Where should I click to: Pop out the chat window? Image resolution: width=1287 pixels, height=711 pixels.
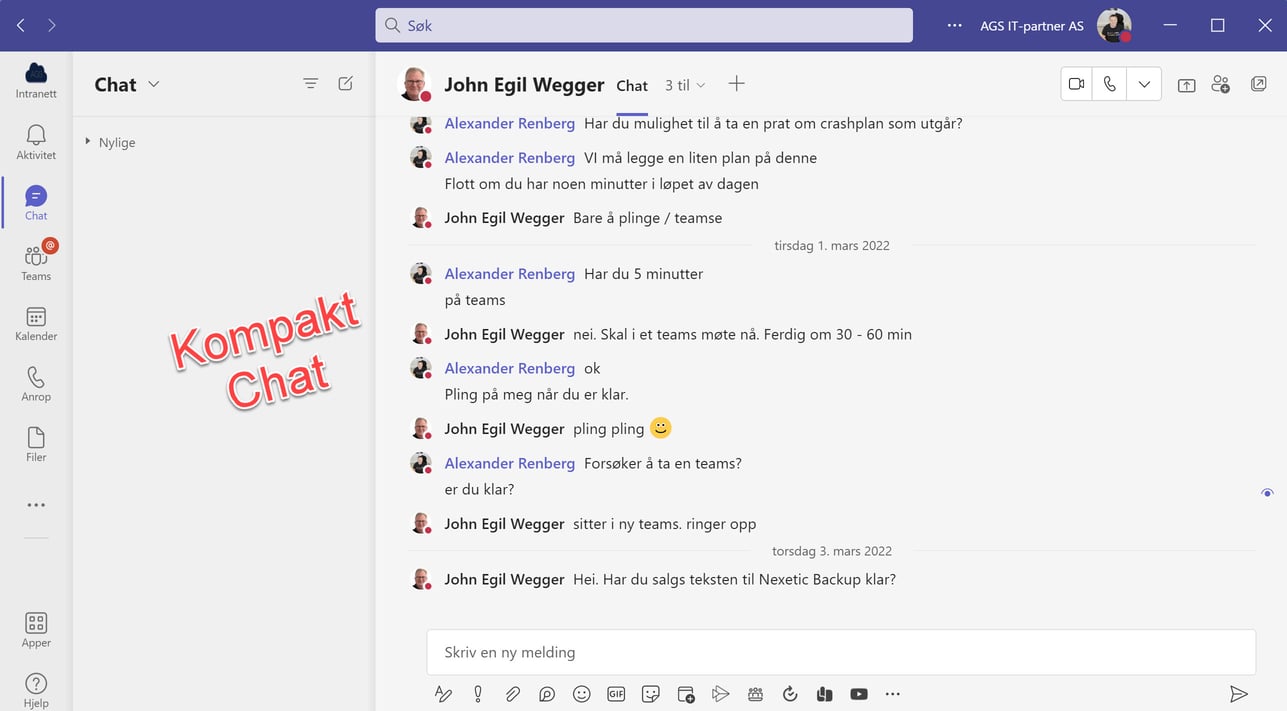click(x=1259, y=85)
